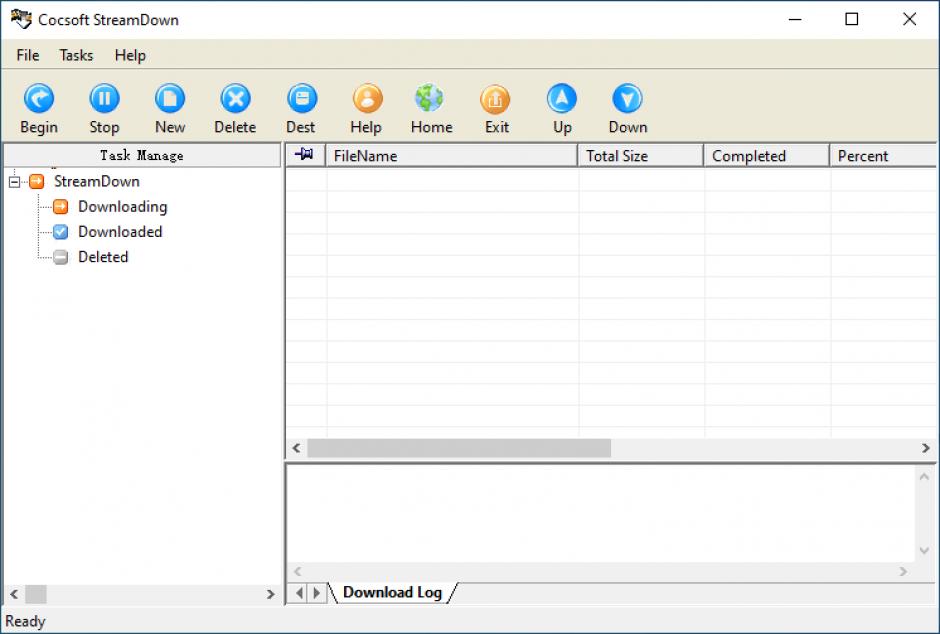
Task: Select the Downloaded category
Action: click(120, 231)
